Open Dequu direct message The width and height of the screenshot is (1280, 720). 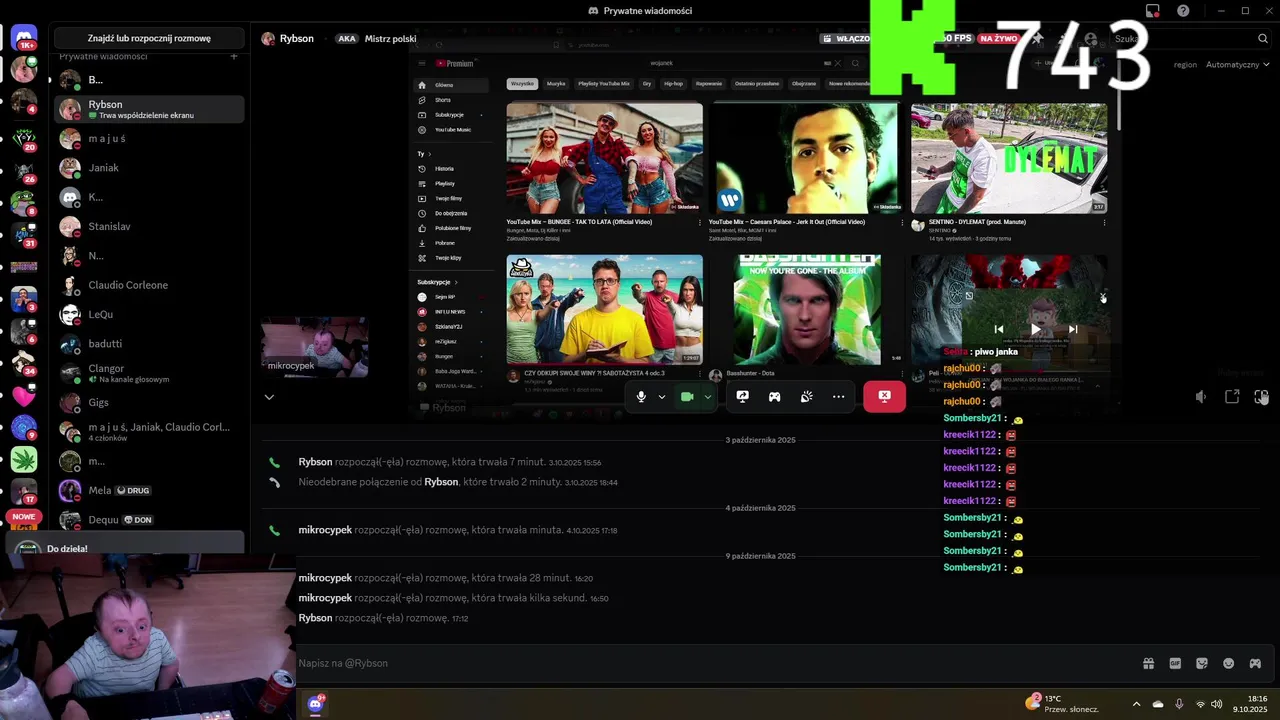[149, 520]
